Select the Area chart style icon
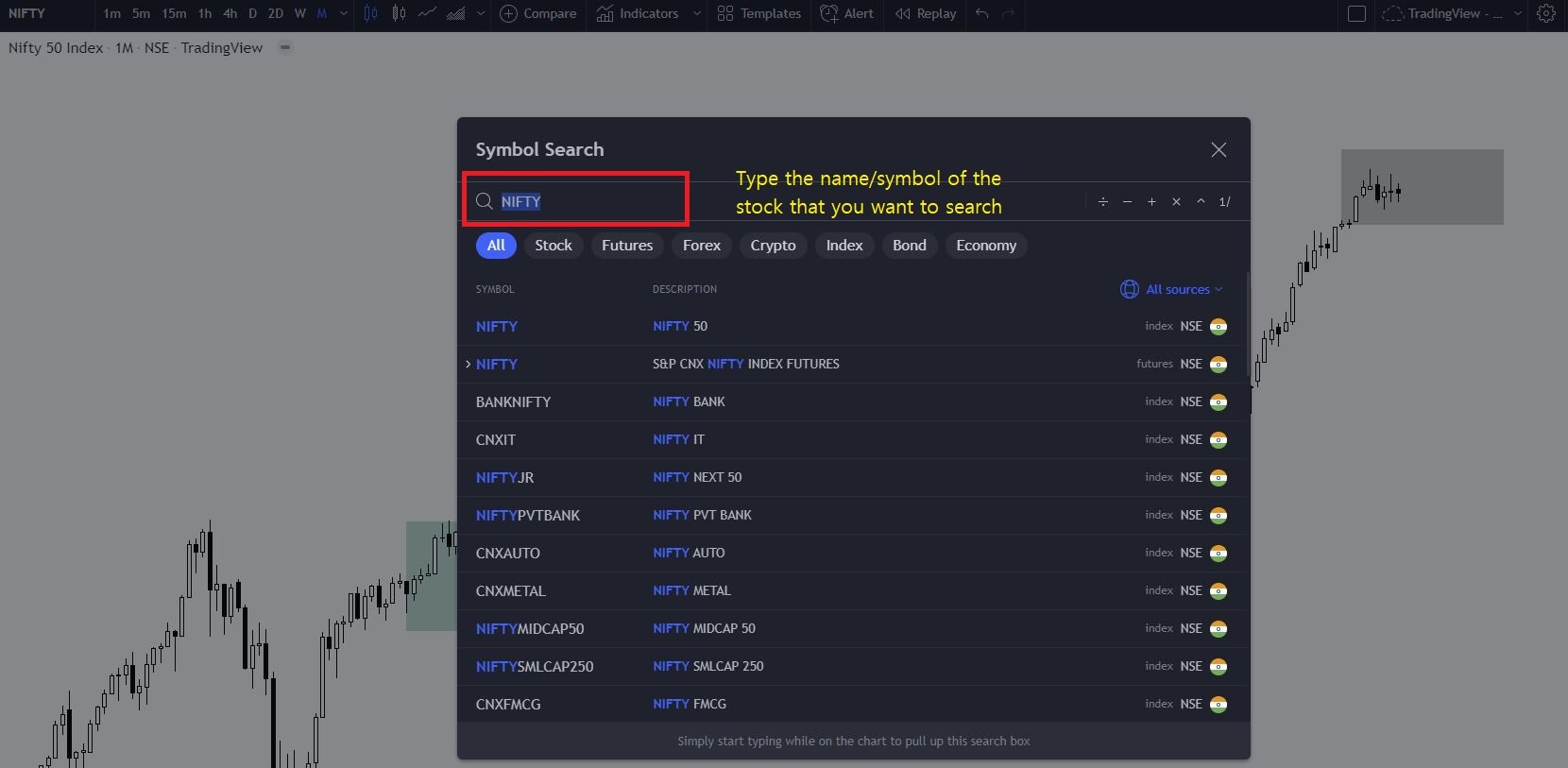The height and width of the screenshot is (768, 1568). 456,13
